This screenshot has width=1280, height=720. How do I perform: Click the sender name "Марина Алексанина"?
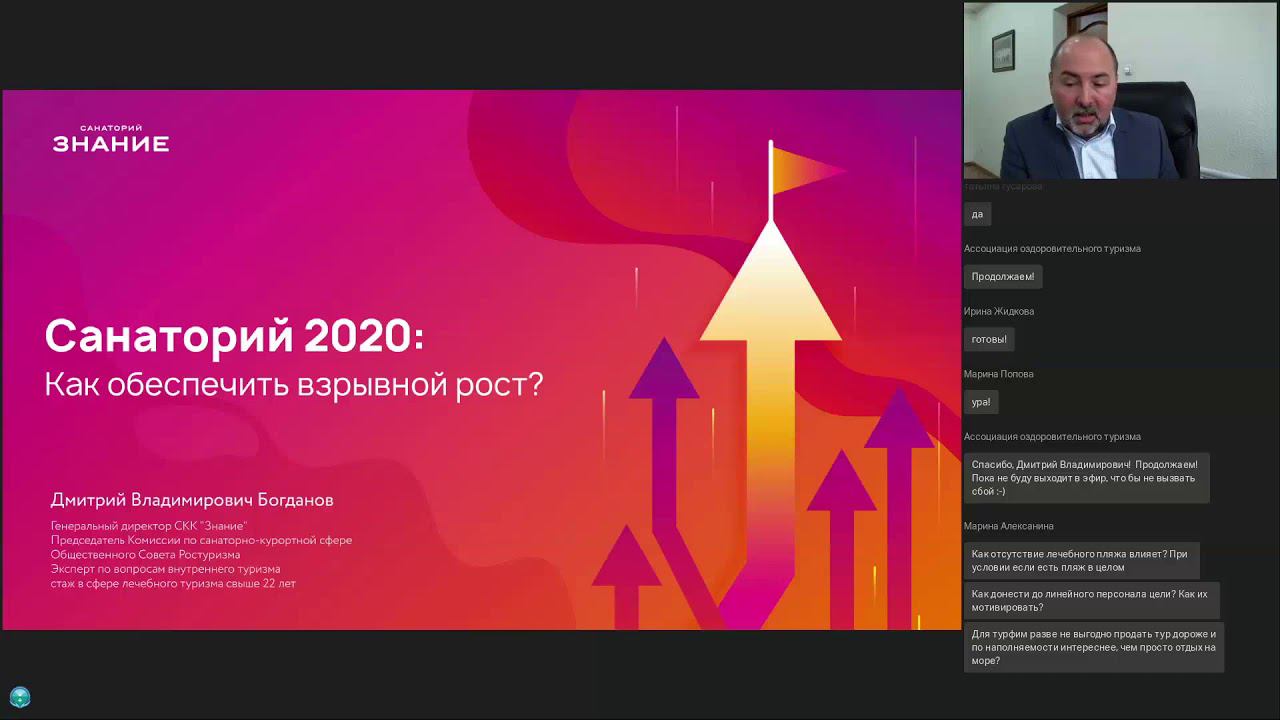pyautogui.click(x=1009, y=526)
